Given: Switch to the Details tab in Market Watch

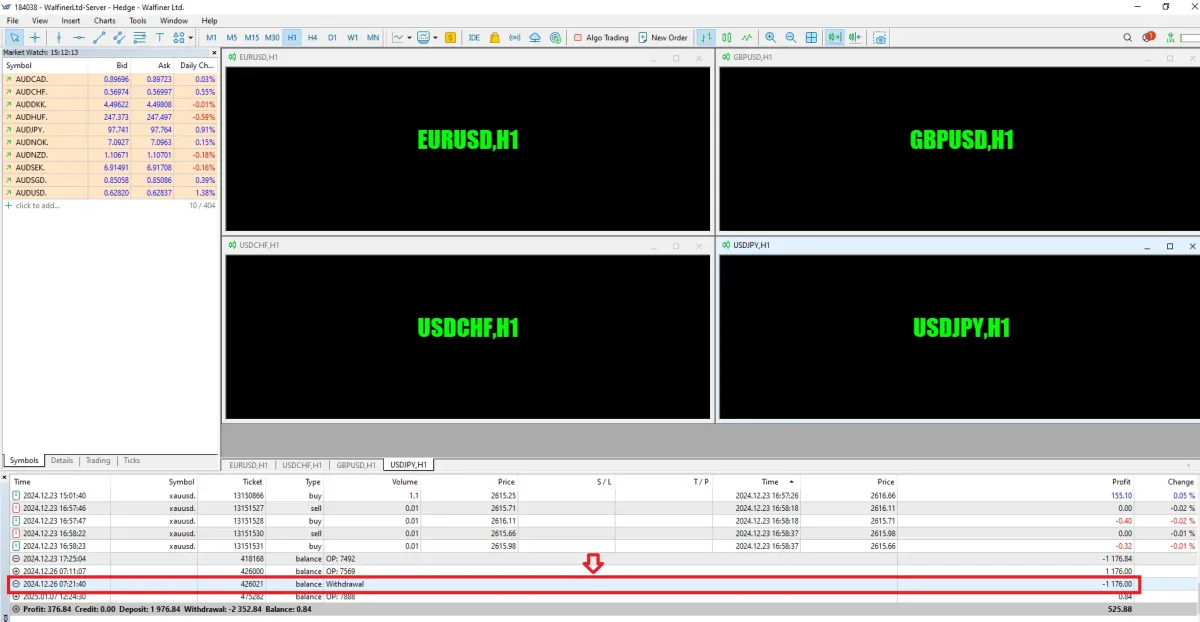Looking at the screenshot, I should (x=62, y=461).
